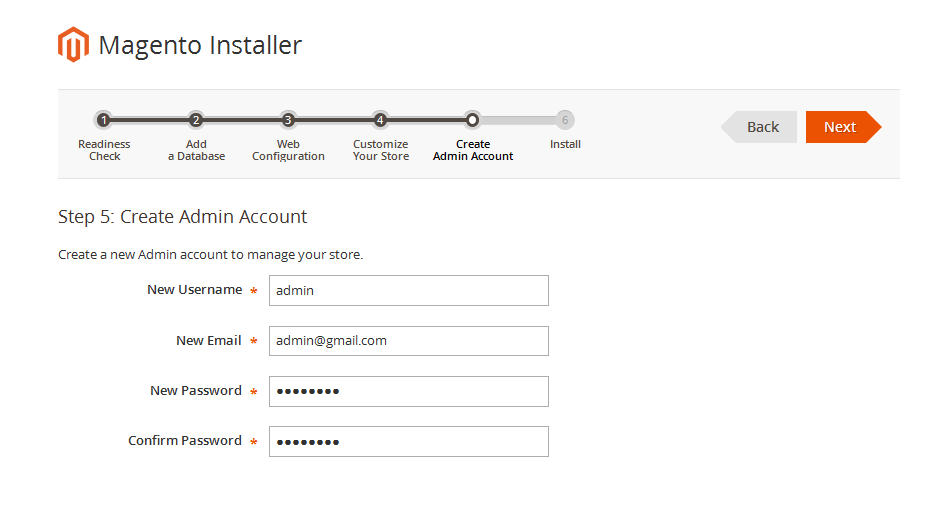
Task: Open the Customize Your Store step label
Action: point(381,150)
